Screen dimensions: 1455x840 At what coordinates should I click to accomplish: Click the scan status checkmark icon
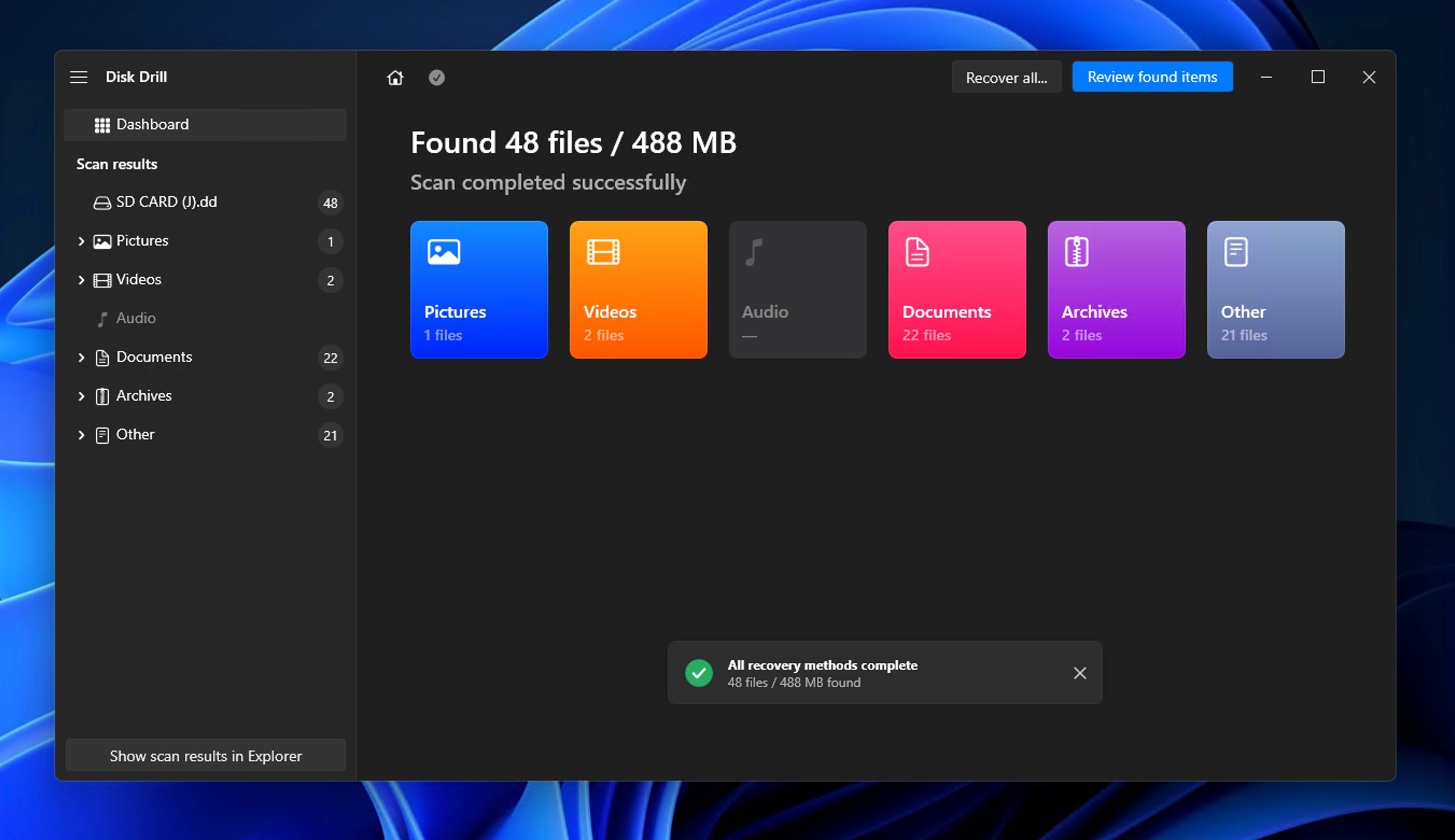point(437,78)
